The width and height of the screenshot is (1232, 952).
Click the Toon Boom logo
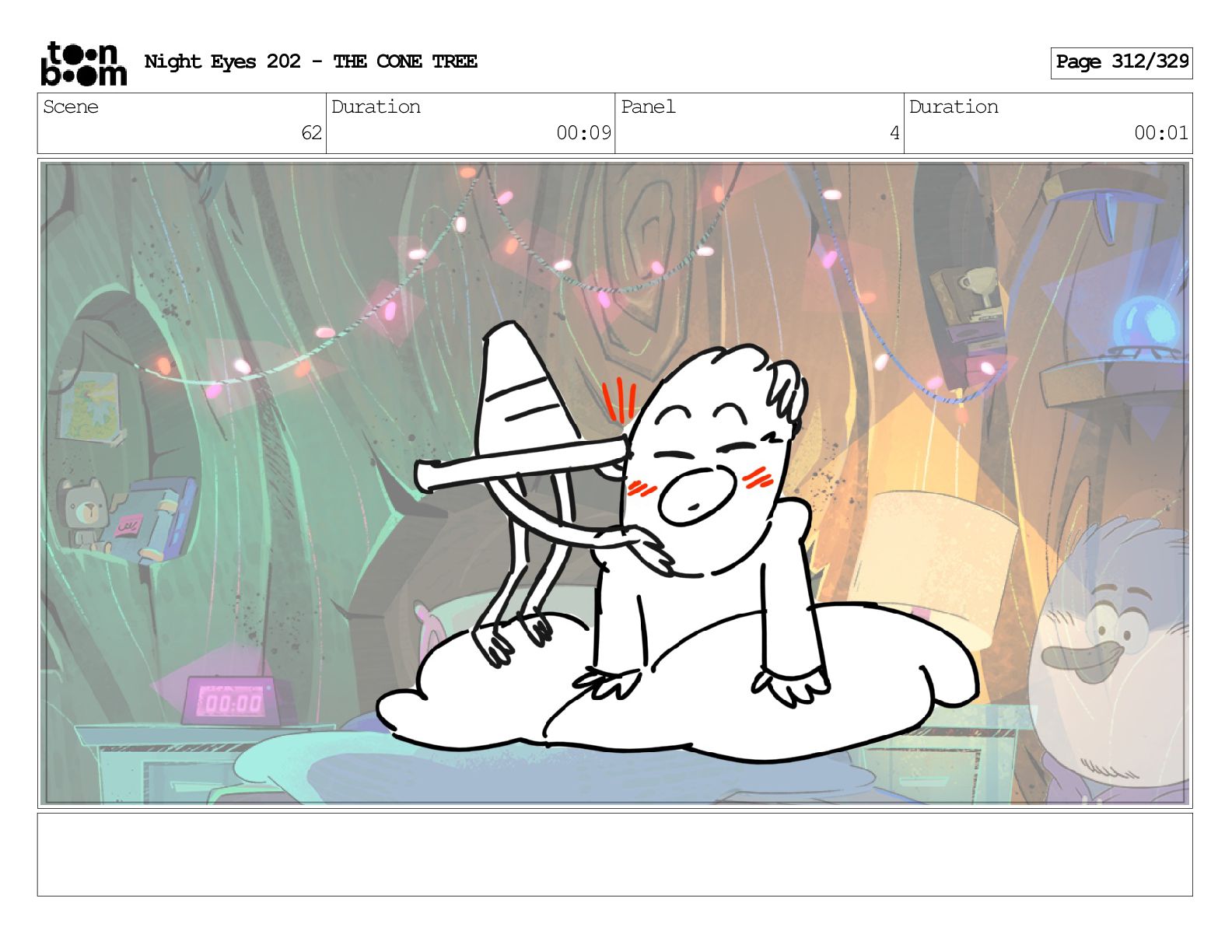[x=83, y=63]
